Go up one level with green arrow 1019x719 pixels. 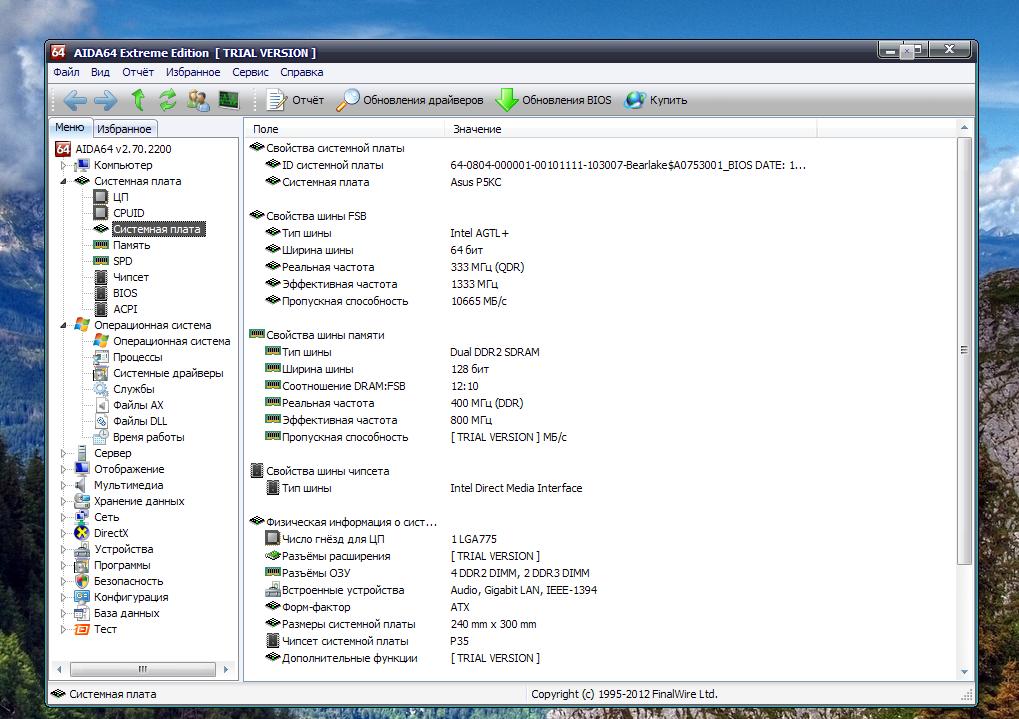coord(138,99)
